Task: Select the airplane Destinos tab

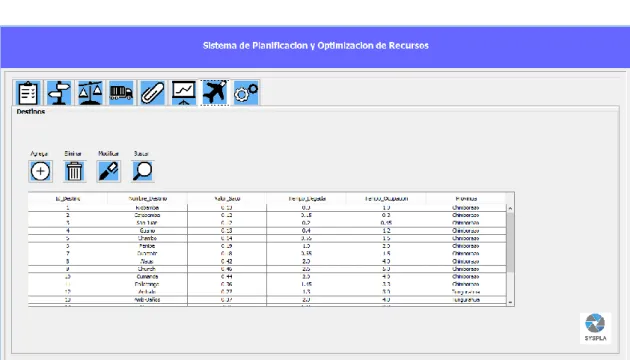Action: (x=215, y=93)
